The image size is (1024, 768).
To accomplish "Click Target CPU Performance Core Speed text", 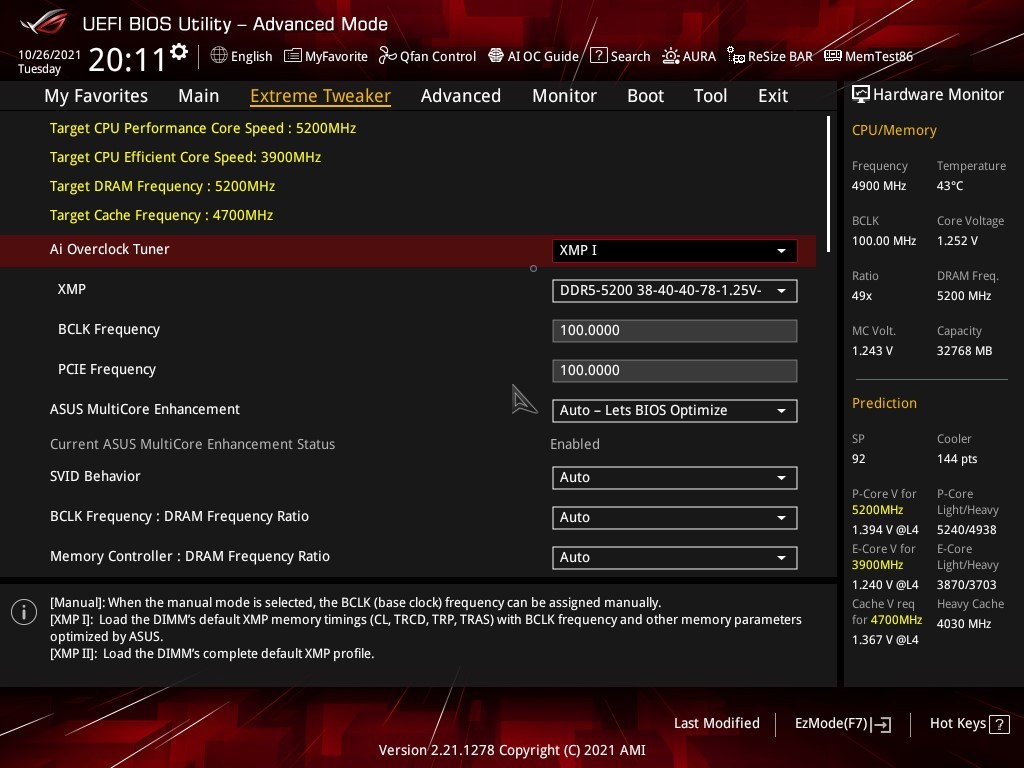I will point(202,128).
